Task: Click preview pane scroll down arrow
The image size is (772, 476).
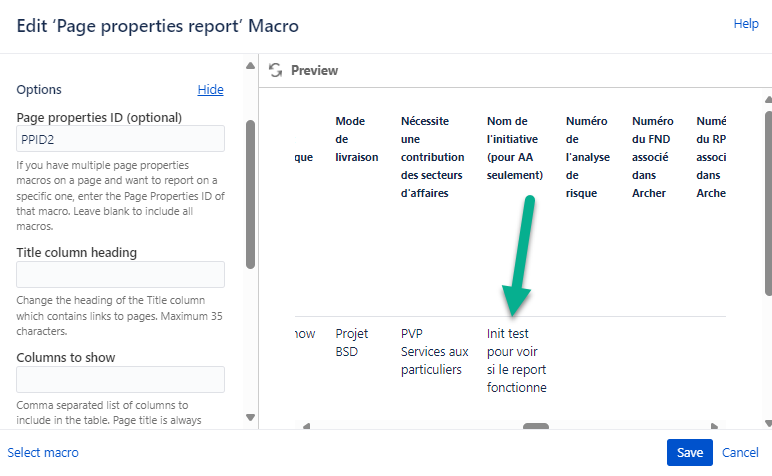Action: [x=769, y=423]
